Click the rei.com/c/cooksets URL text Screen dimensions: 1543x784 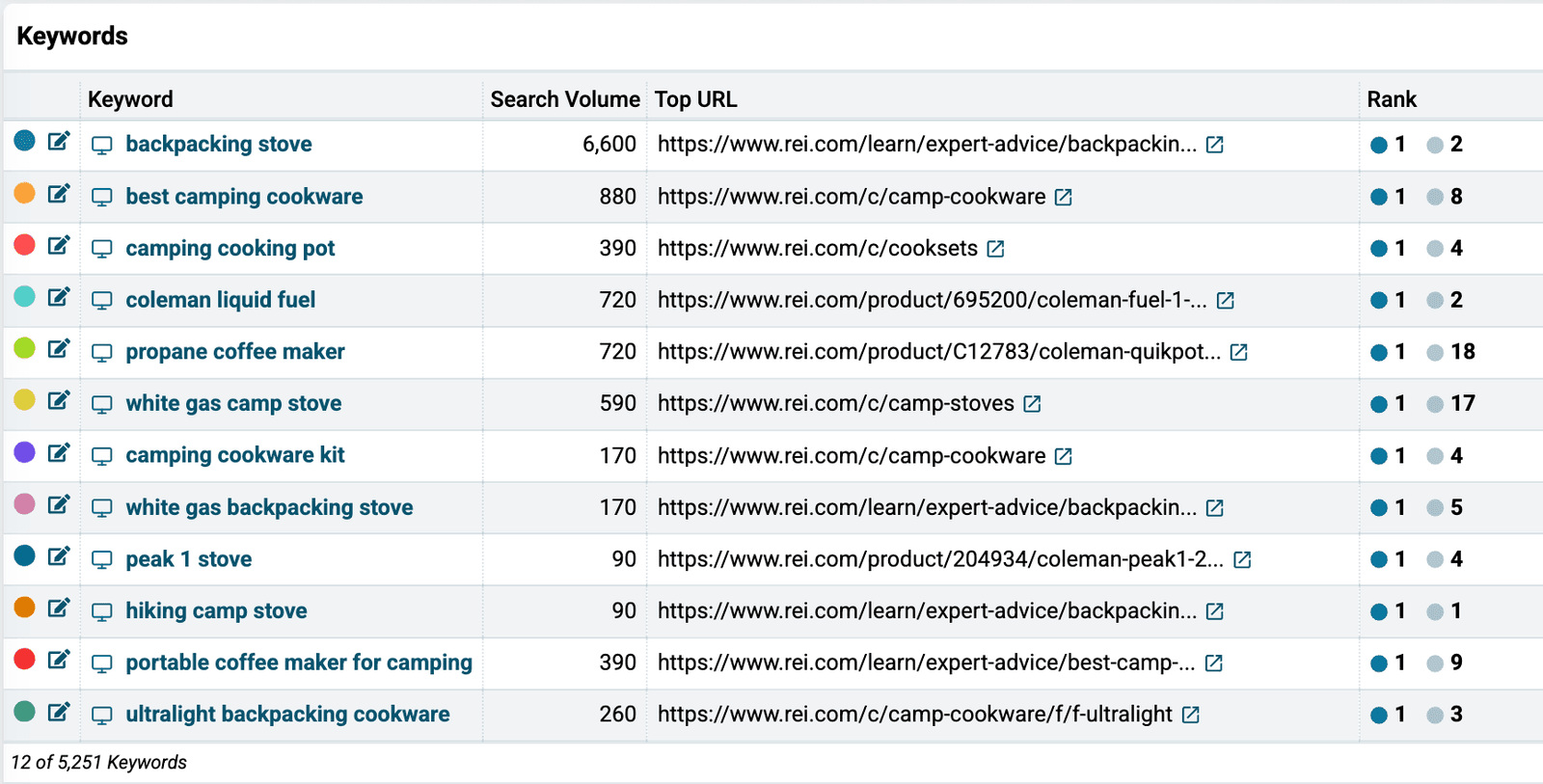tap(818, 249)
